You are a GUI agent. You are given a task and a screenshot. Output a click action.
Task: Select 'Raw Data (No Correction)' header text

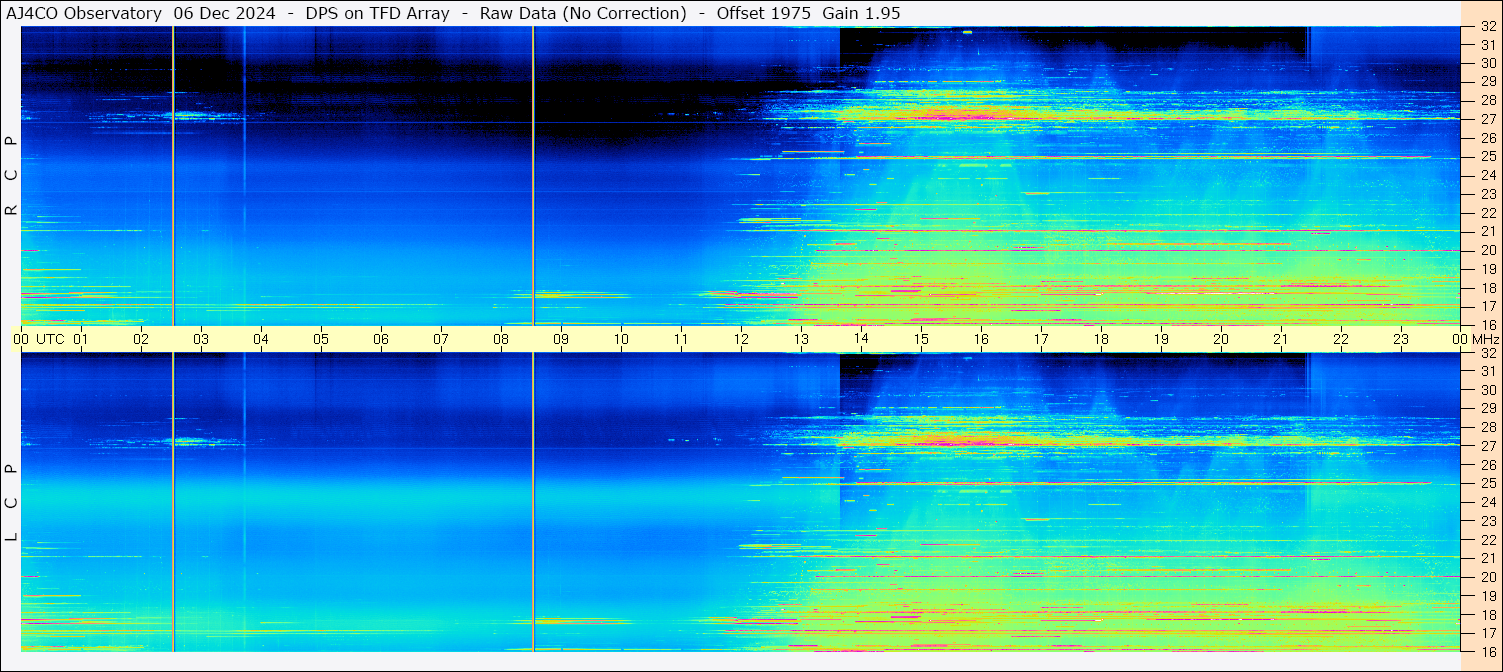(x=583, y=13)
